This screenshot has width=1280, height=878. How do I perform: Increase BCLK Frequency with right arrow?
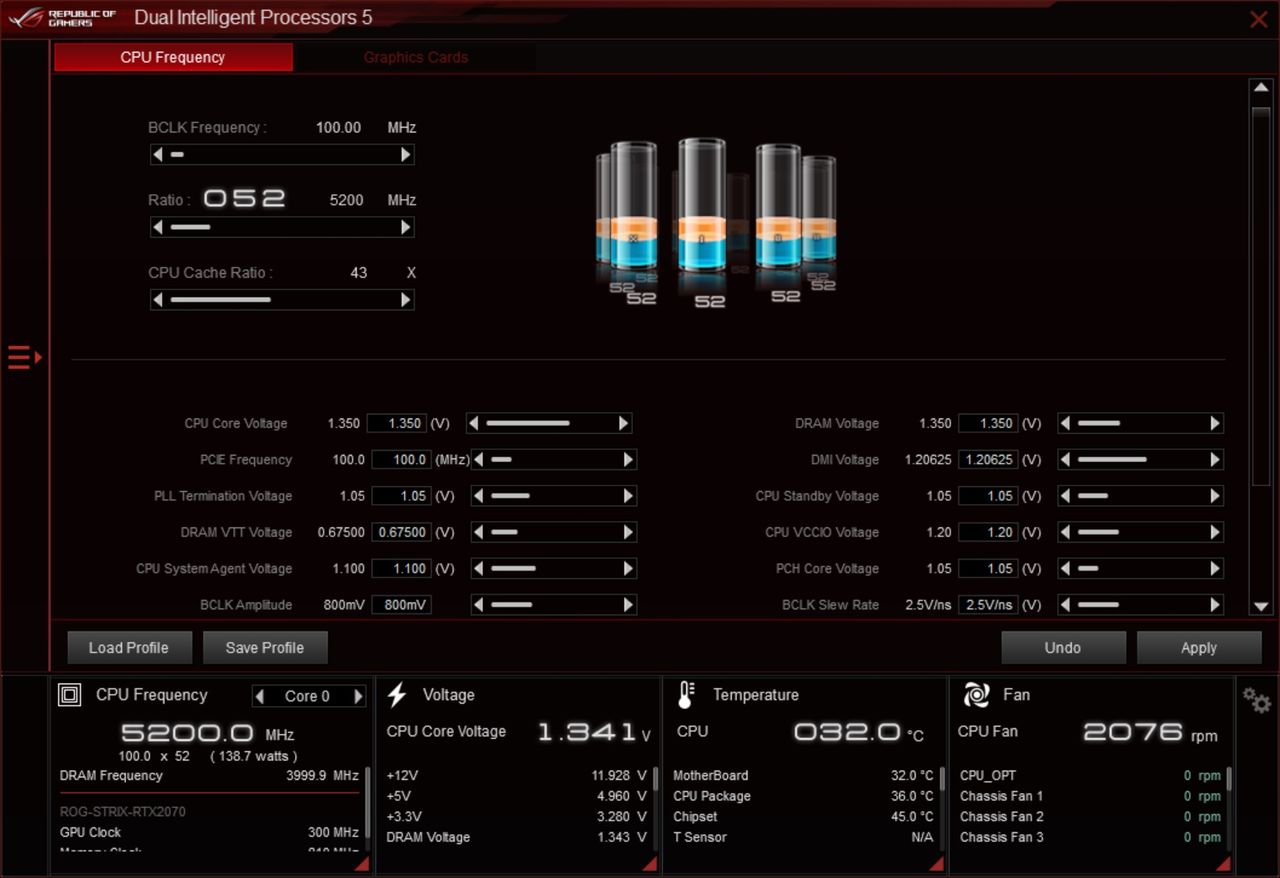(x=405, y=155)
